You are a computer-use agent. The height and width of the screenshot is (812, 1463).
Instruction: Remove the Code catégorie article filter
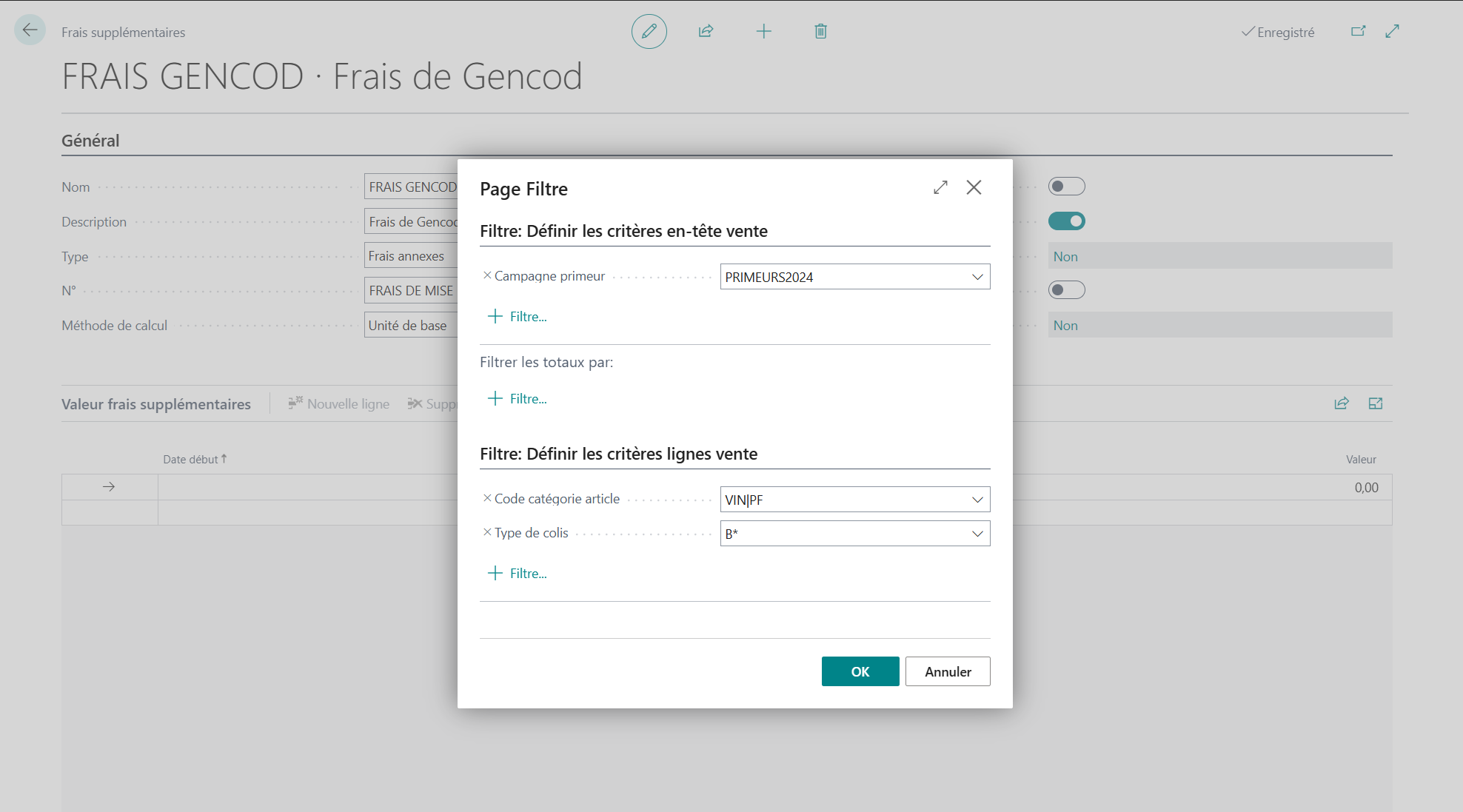[x=487, y=498]
